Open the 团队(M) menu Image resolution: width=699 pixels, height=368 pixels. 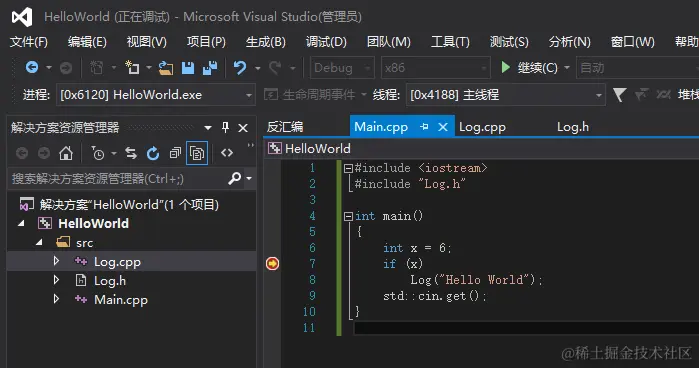point(388,42)
